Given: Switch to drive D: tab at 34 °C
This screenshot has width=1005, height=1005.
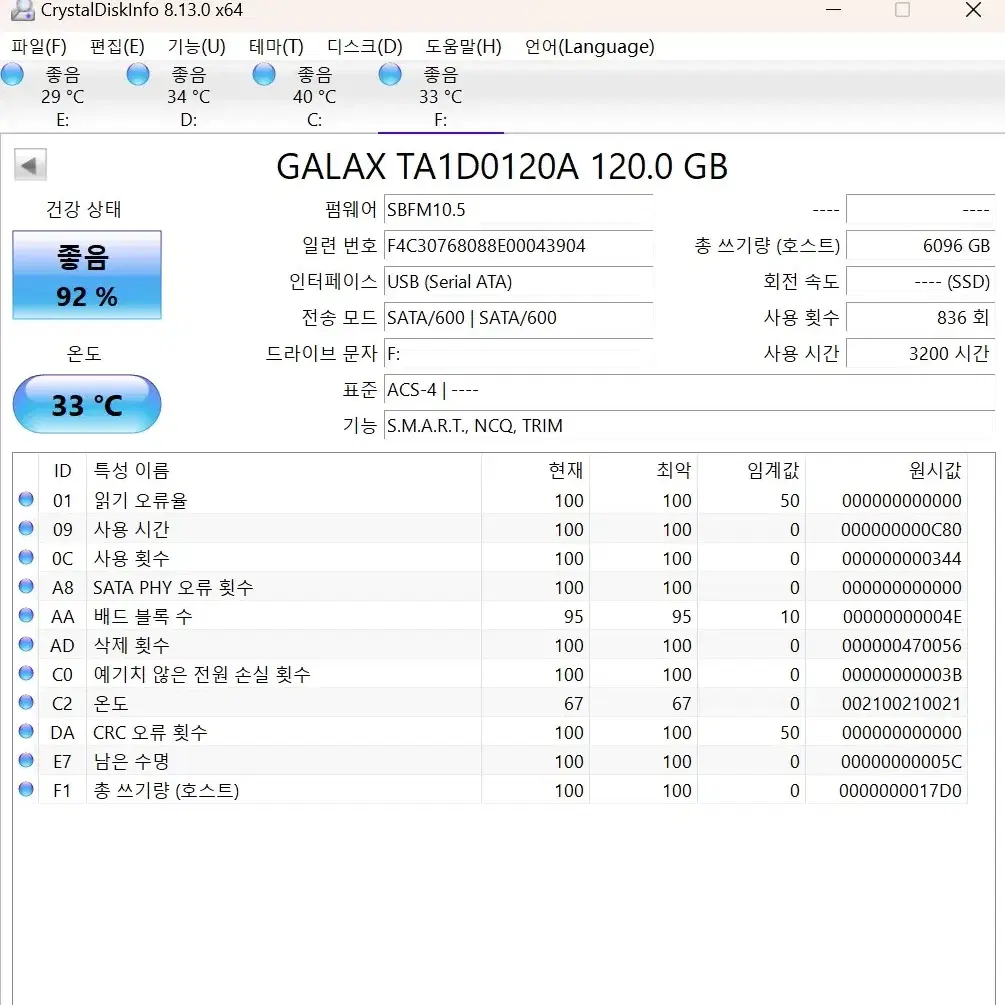Looking at the screenshot, I should click(188, 97).
